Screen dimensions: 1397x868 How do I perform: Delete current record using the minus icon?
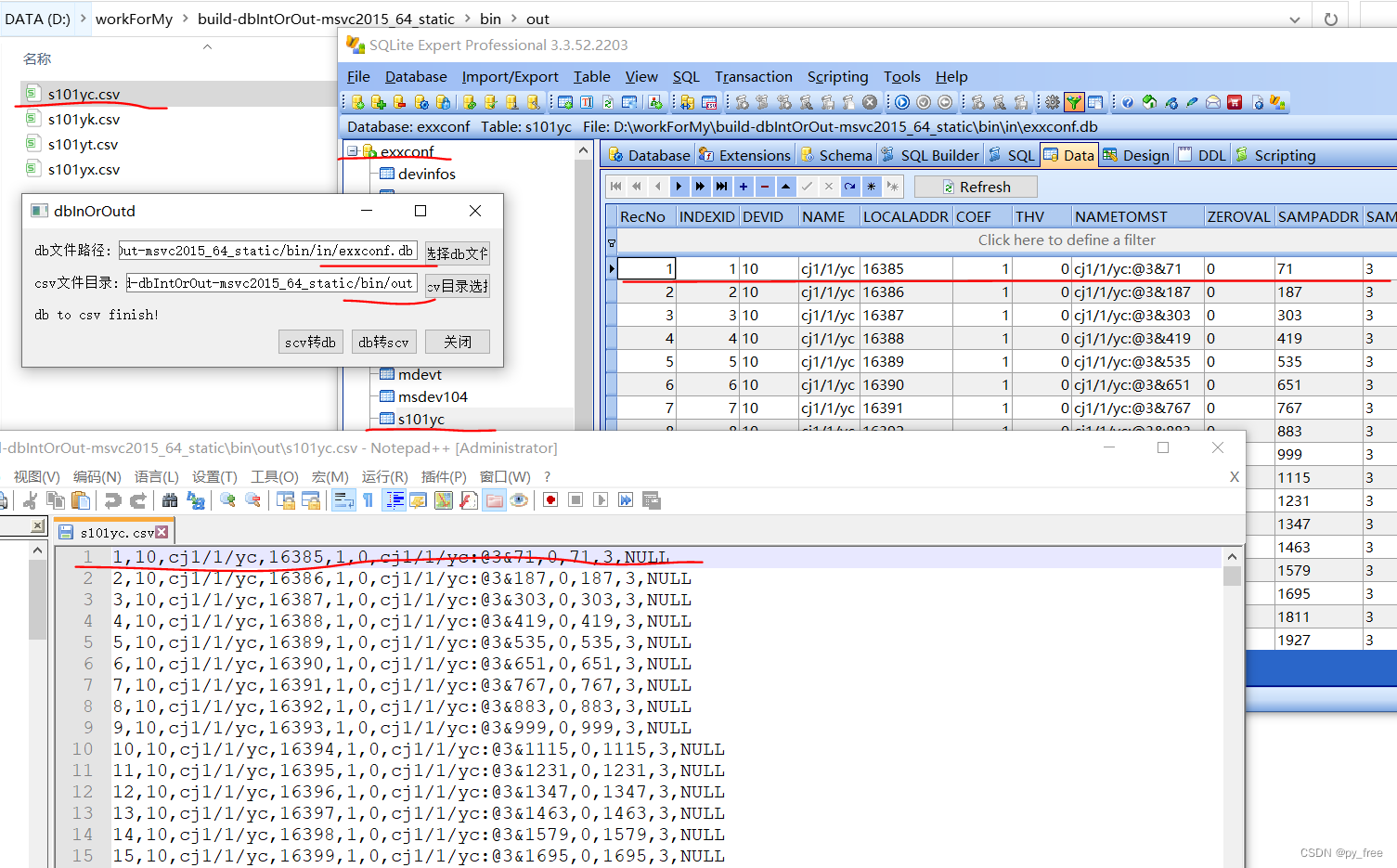765,187
